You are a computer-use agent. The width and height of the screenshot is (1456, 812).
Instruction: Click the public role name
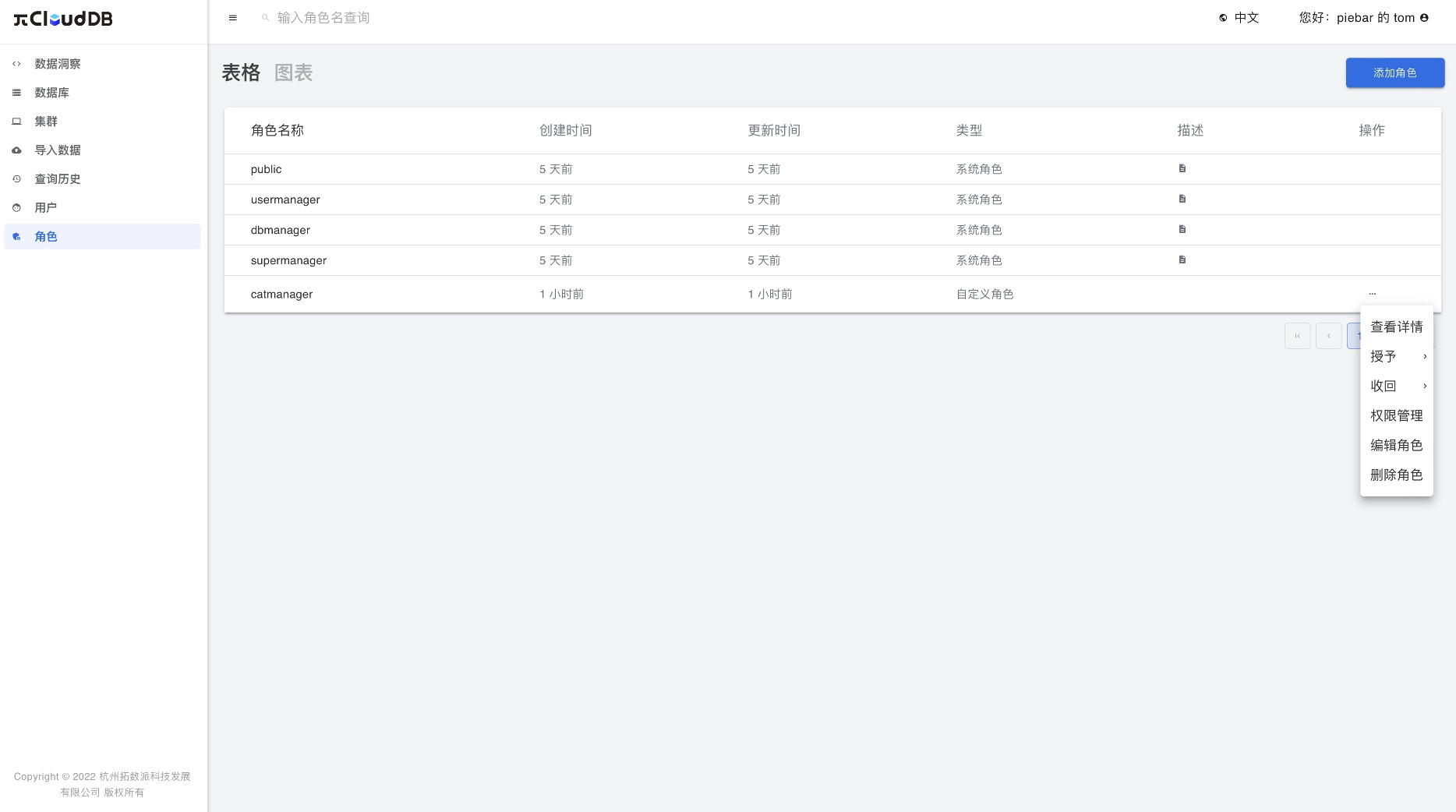tap(267, 169)
